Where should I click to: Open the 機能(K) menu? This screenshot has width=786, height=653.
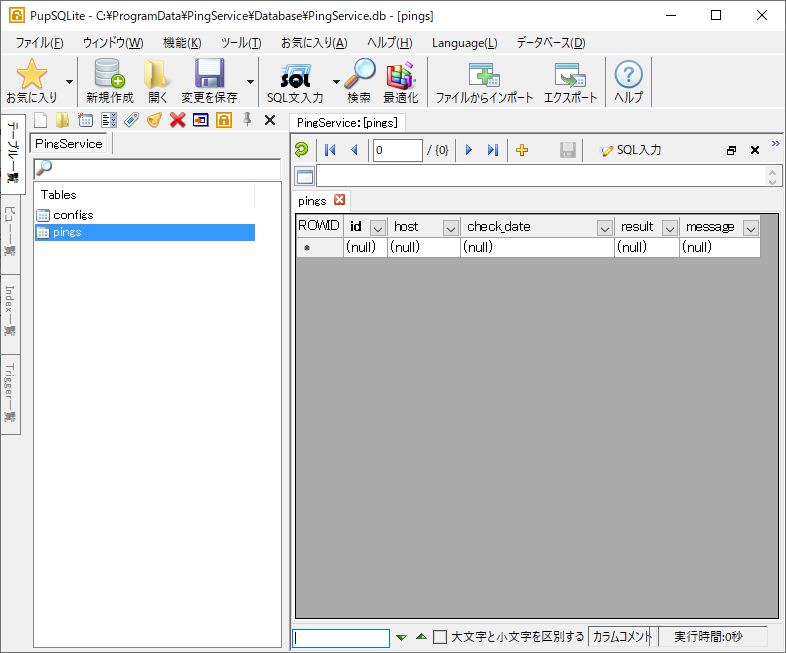[182, 43]
